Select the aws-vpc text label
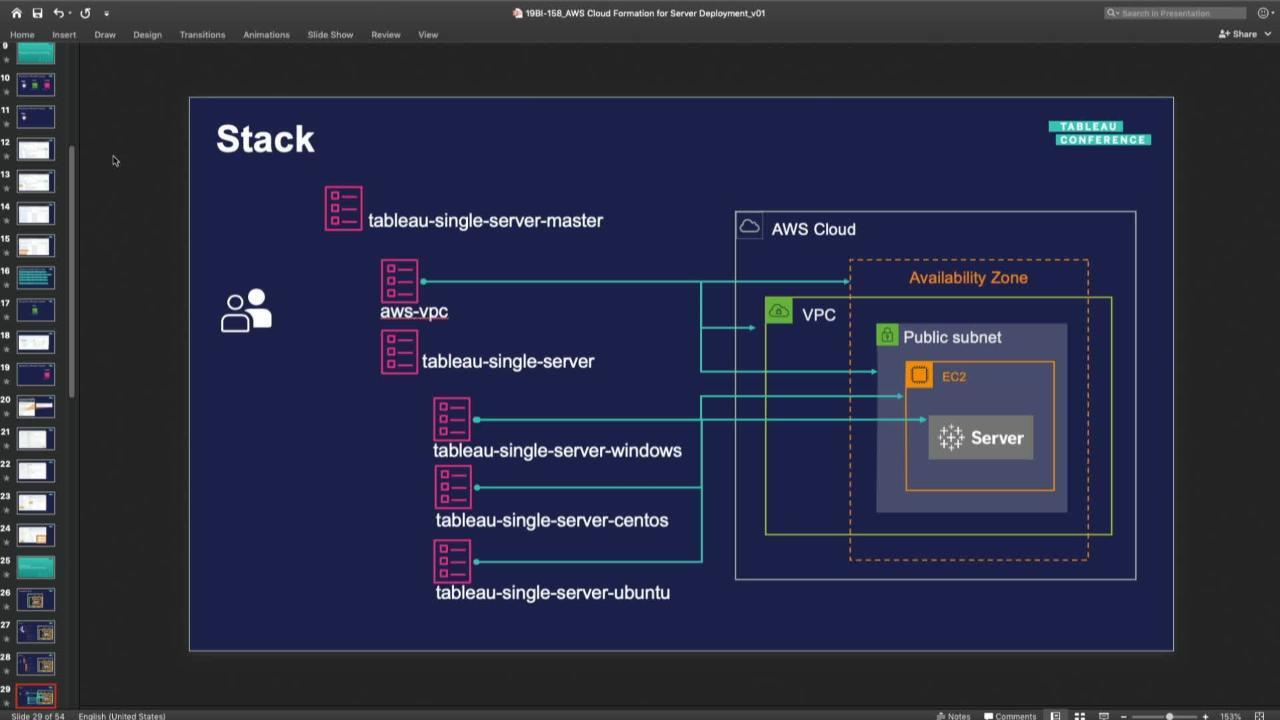1280x720 pixels. [x=414, y=312]
